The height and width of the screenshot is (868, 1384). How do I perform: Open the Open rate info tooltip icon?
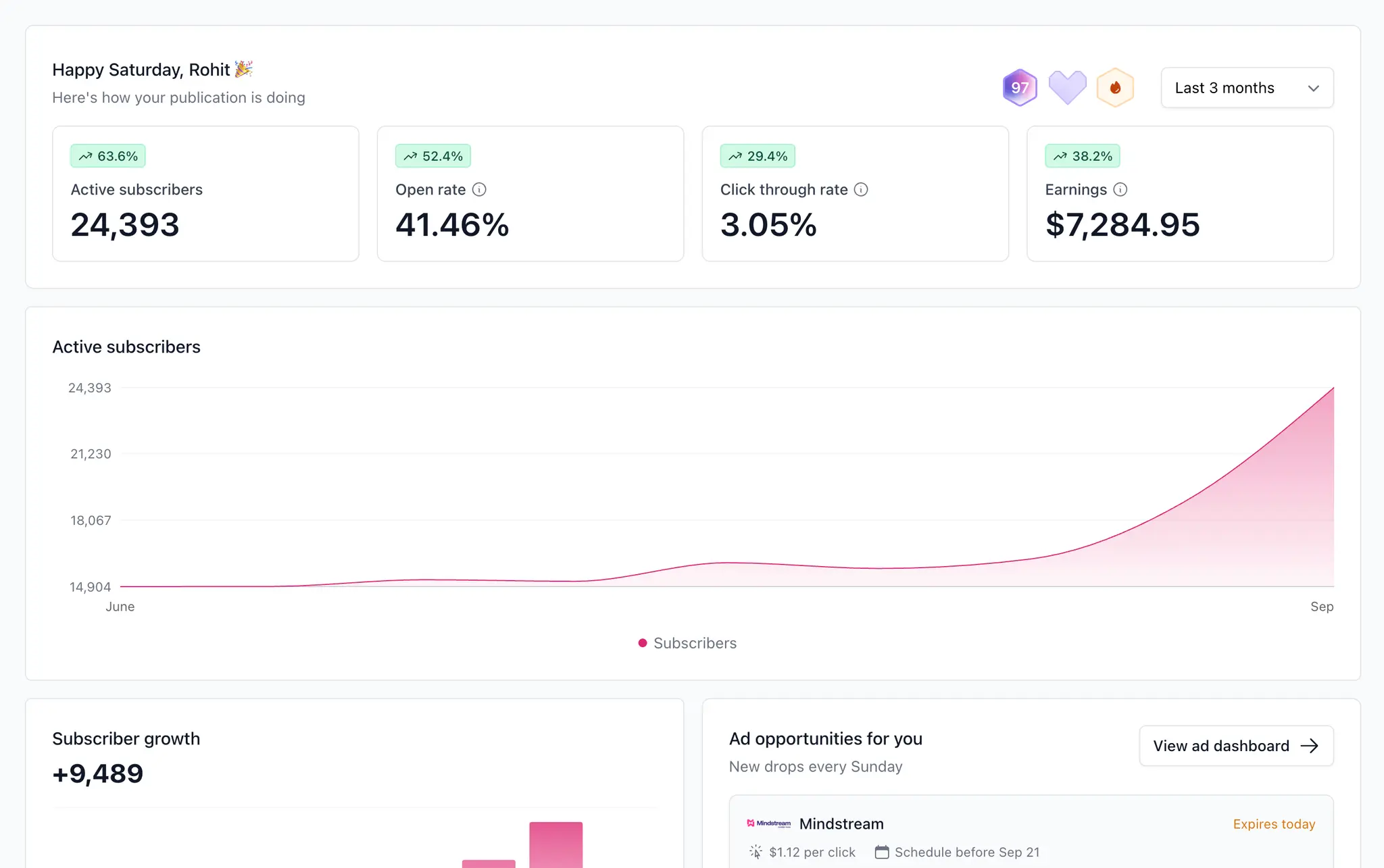click(479, 190)
